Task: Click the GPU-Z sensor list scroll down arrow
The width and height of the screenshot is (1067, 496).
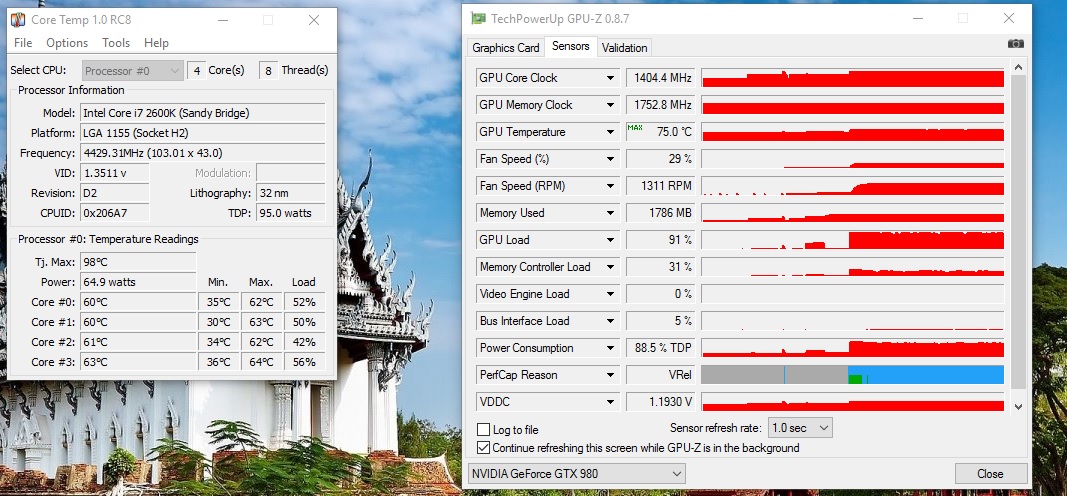Action: coord(1018,406)
